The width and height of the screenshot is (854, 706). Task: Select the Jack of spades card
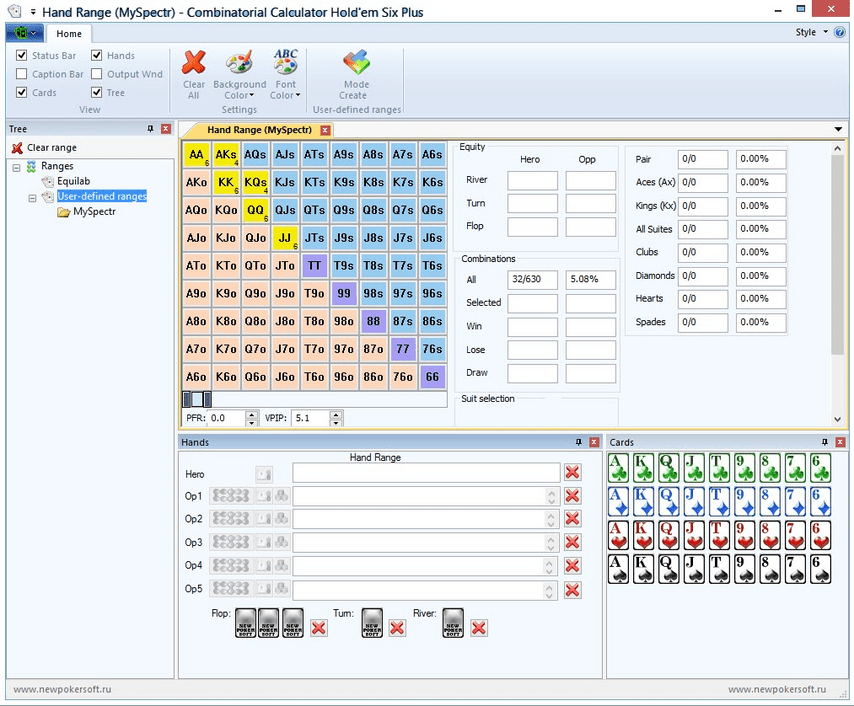[694, 569]
